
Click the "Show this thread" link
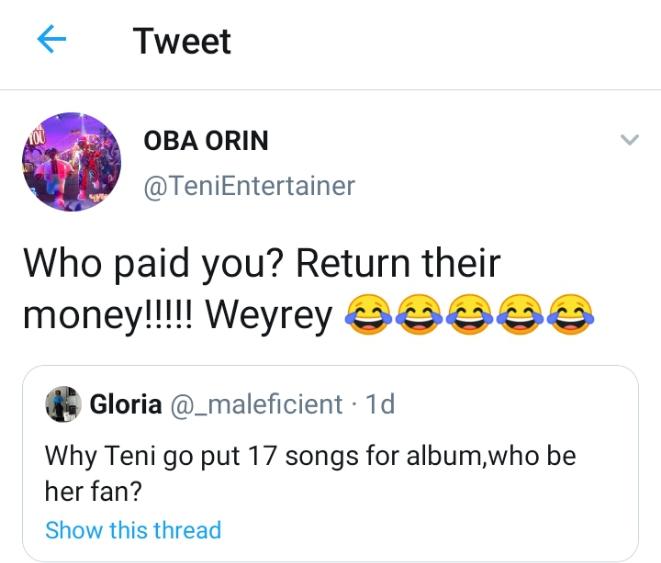133,530
